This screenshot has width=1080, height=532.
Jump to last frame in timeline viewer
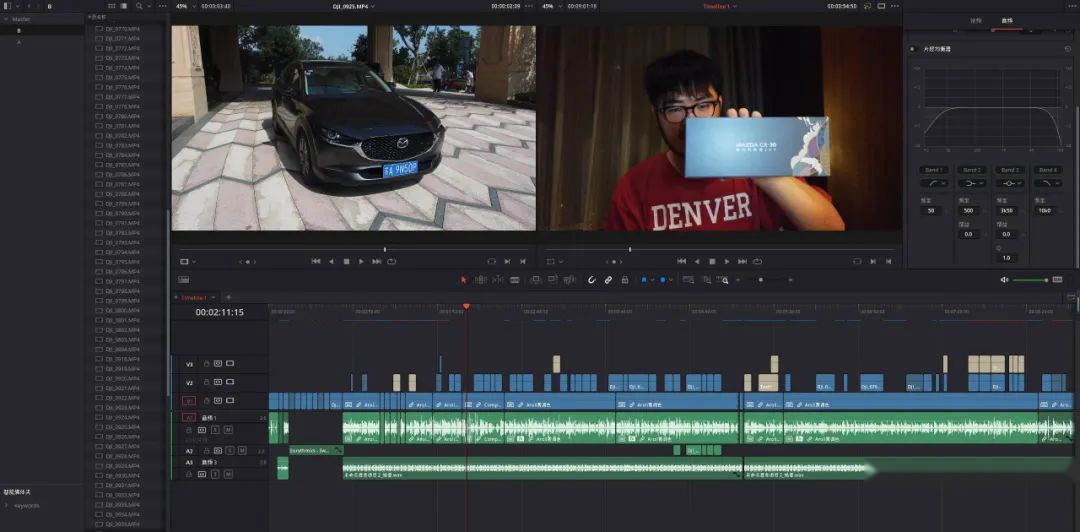tap(742, 261)
